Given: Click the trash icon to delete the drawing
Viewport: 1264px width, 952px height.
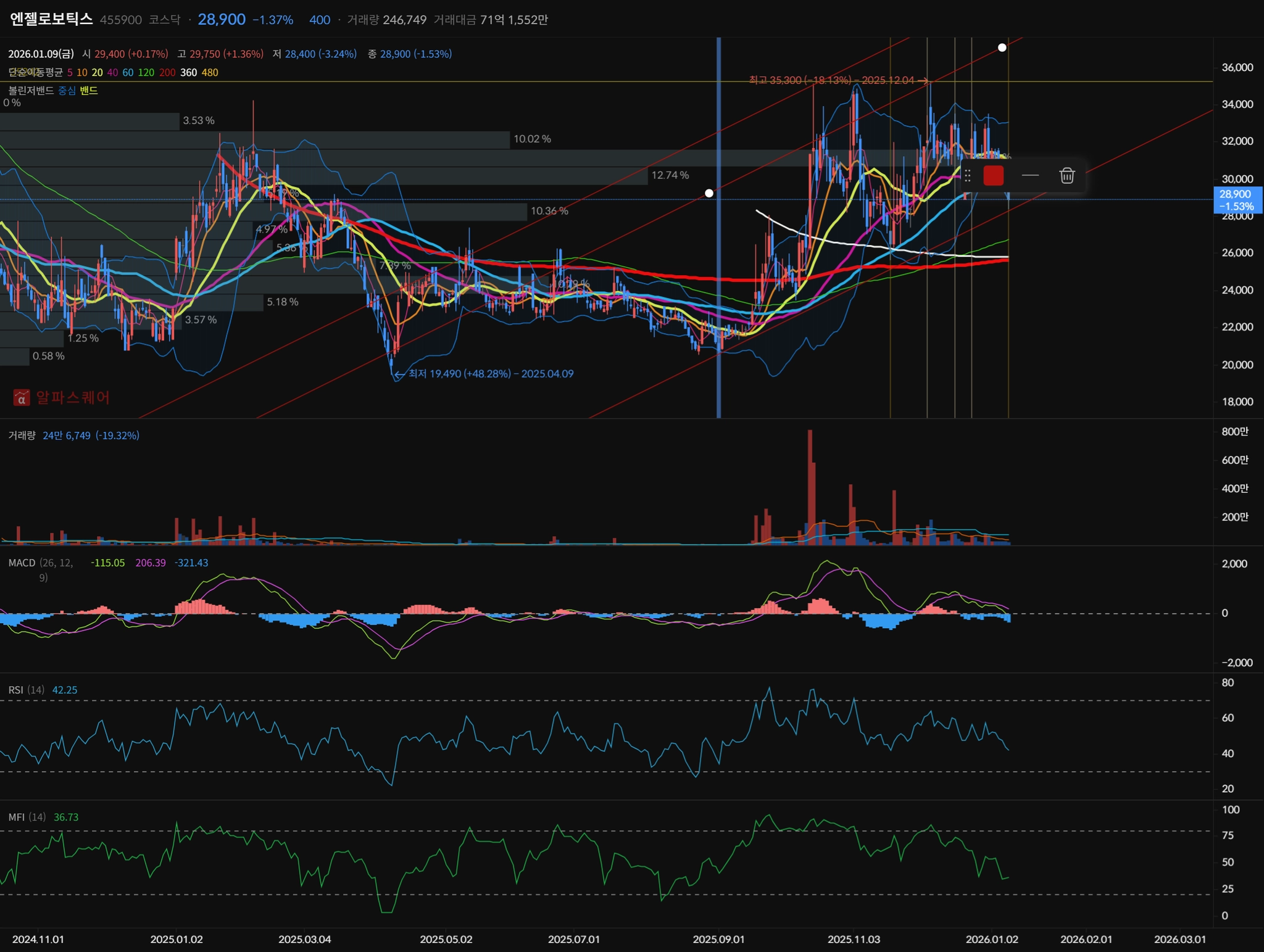Looking at the screenshot, I should 1066,176.
